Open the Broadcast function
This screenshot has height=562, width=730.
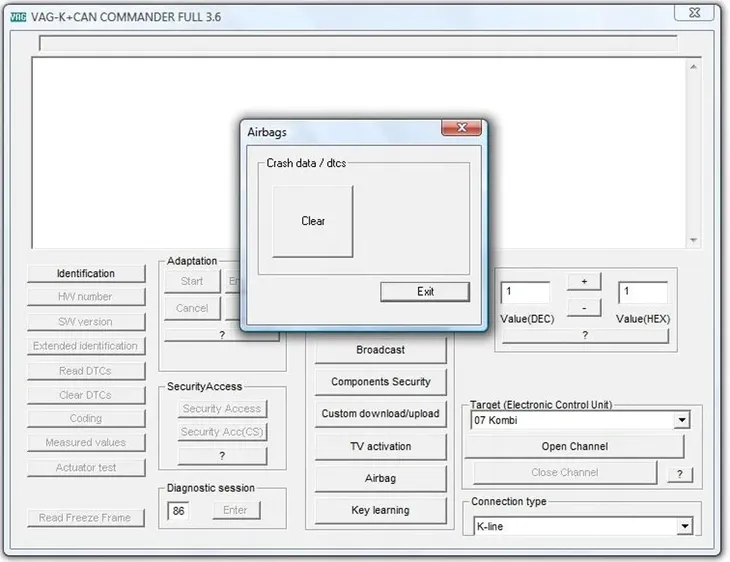(x=380, y=350)
